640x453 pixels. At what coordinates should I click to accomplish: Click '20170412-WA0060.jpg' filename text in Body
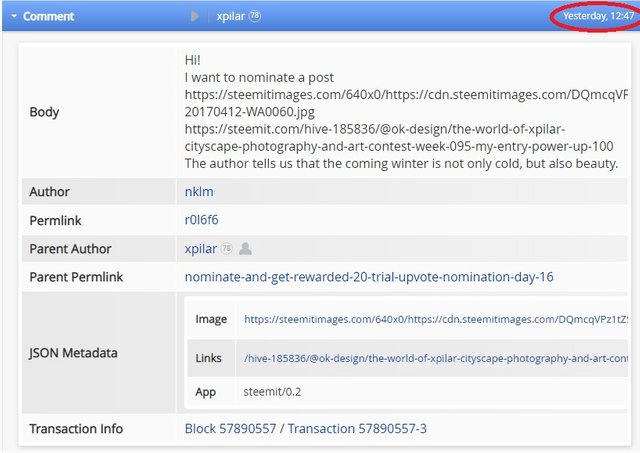coord(249,112)
